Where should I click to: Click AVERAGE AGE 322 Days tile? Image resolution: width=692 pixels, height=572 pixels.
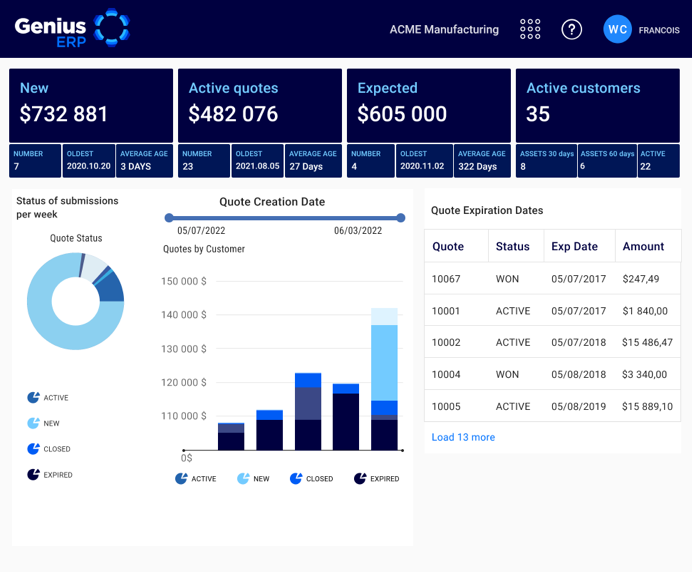click(x=482, y=161)
